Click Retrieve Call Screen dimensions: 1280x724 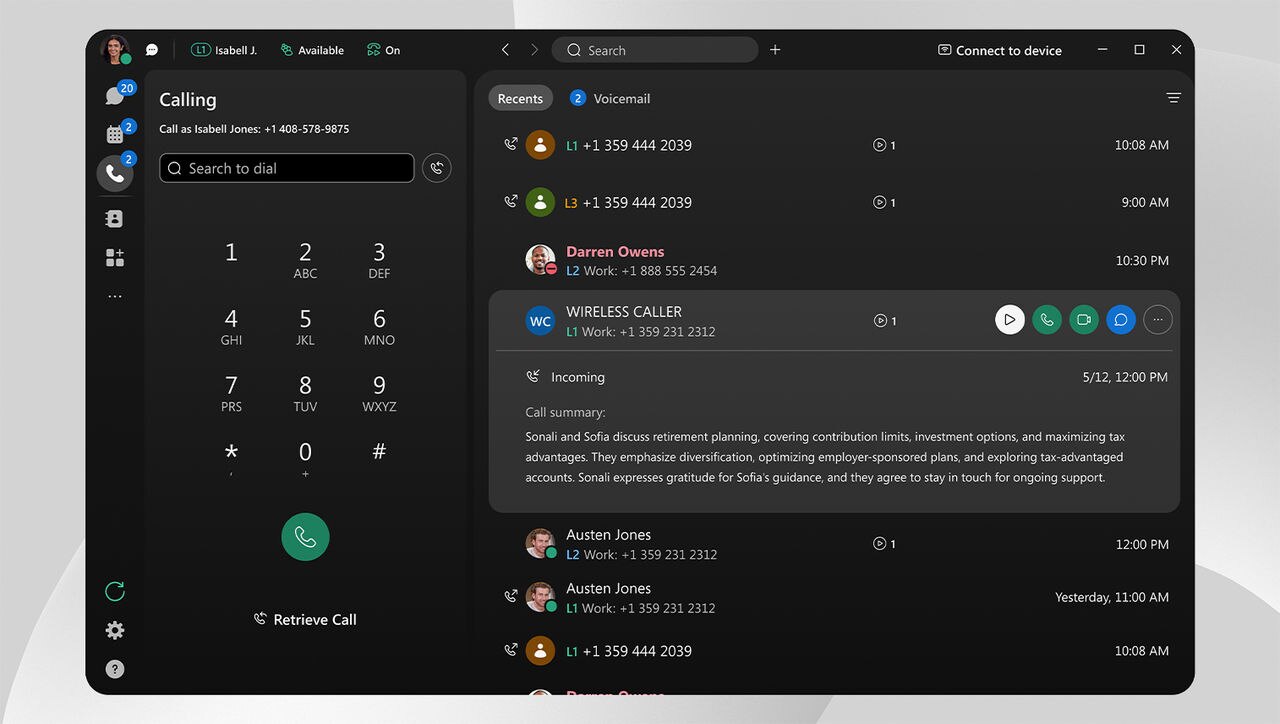[305, 619]
